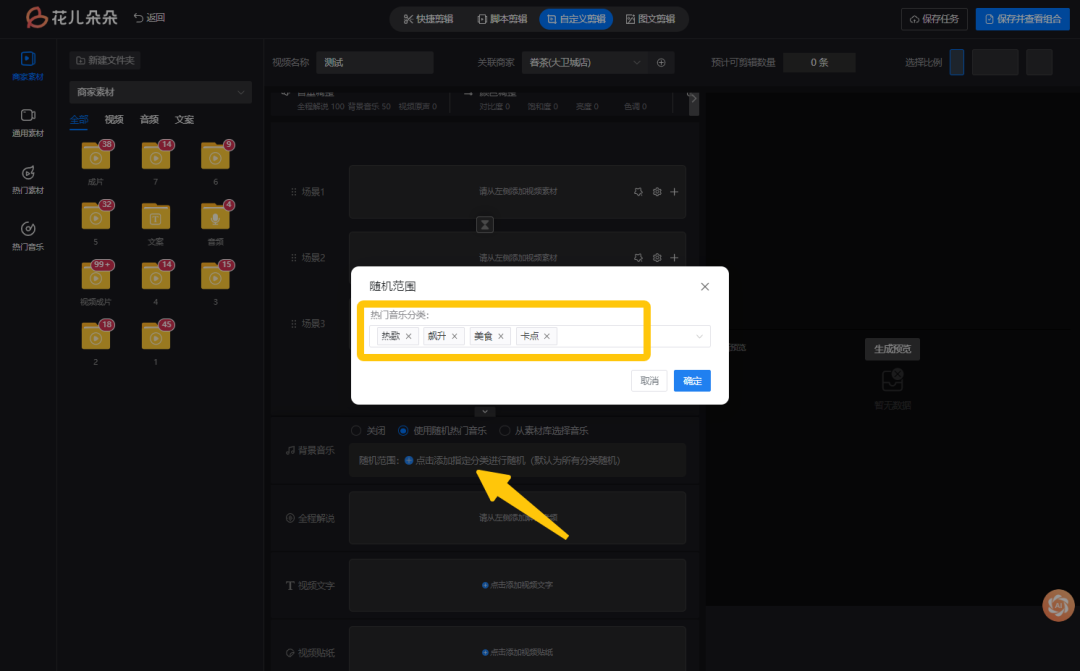Select the 关闭 background music option

click(356, 431)
